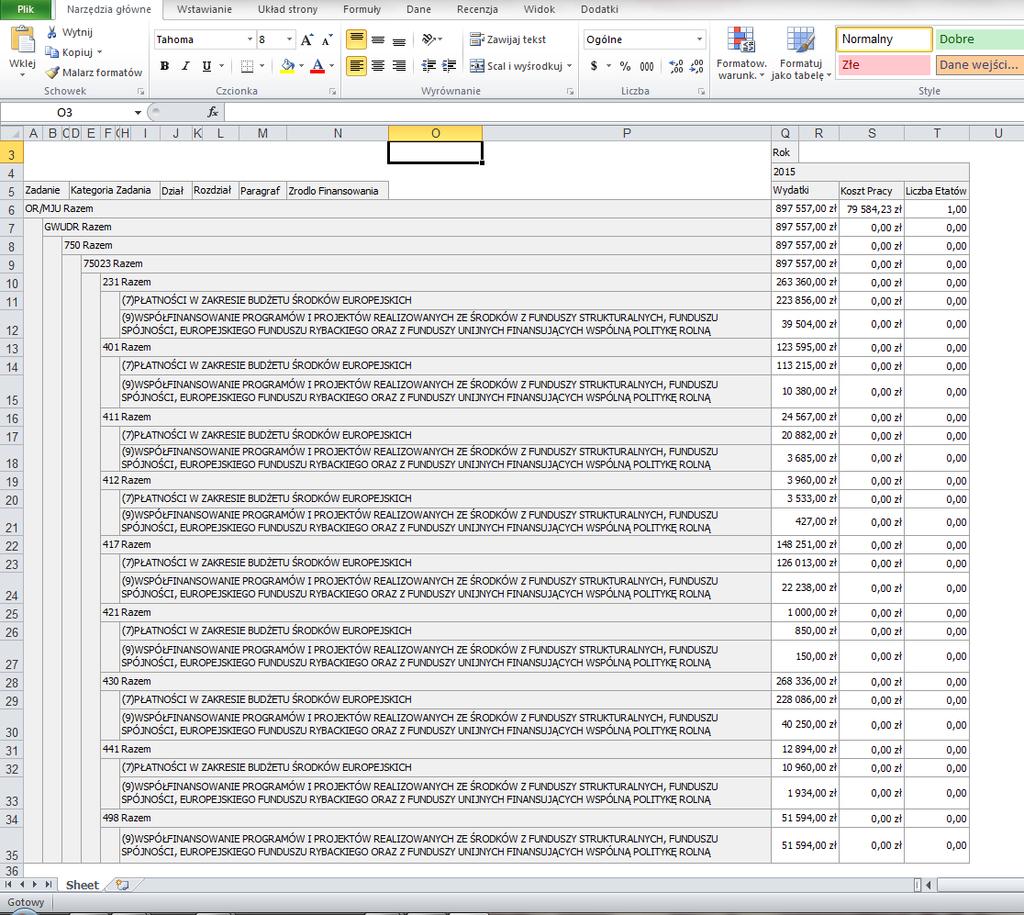
Task: Select the Sheet worksheet tab
Action: (82, 885)
